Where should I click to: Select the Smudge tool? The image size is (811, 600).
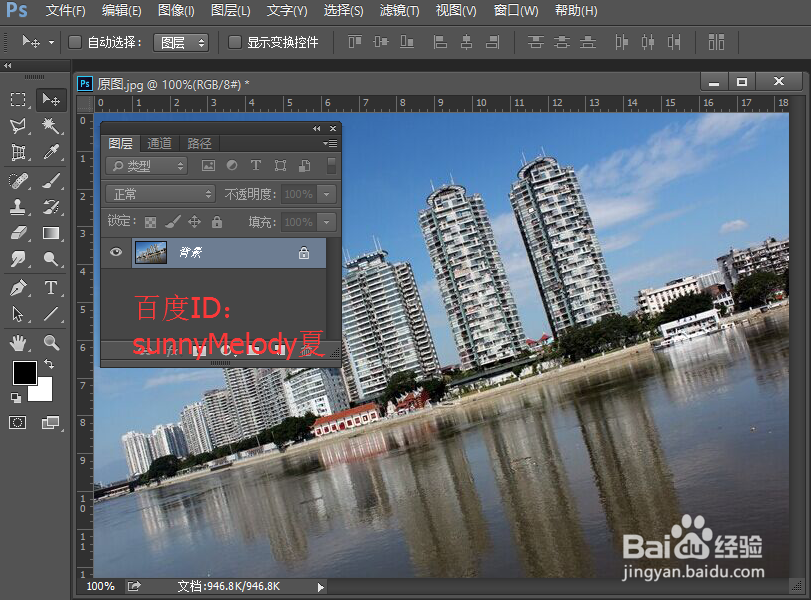pos(18,259)
